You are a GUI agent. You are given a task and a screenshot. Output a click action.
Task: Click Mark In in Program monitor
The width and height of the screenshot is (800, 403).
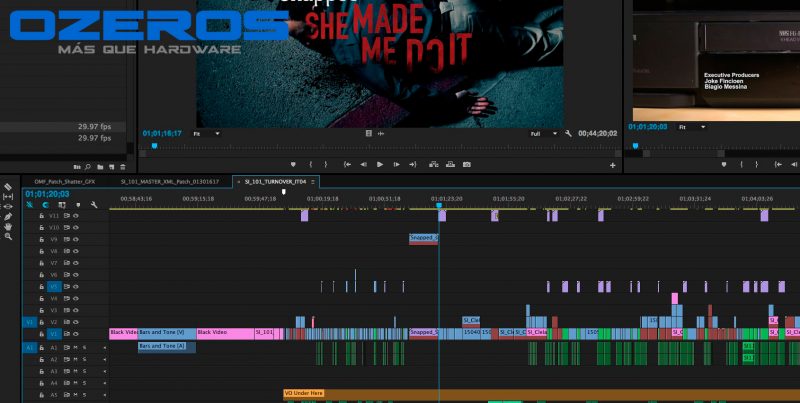310,165
